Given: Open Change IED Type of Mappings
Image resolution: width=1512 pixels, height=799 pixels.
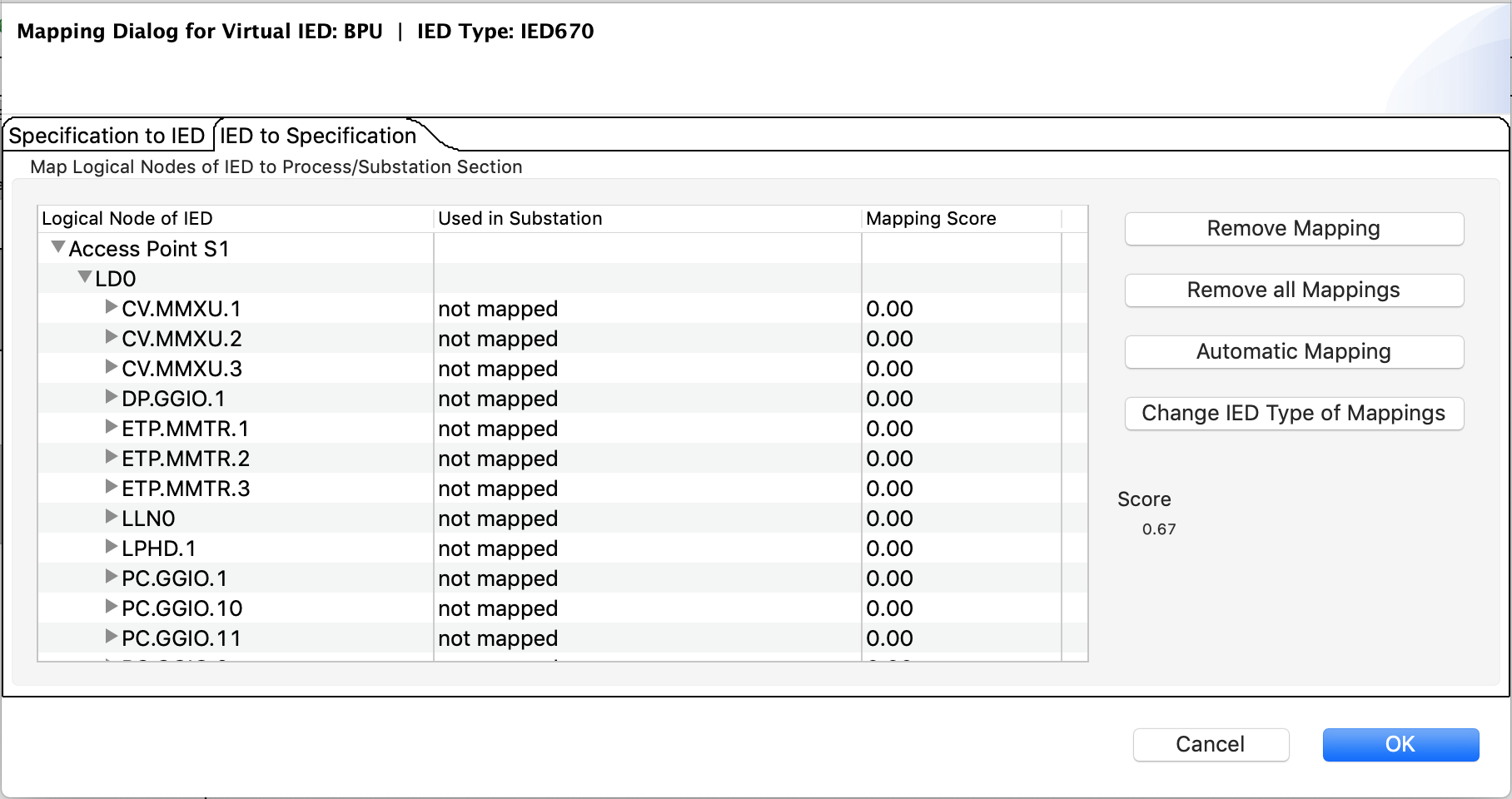Looking at the screenshot, I should click(1293, 414).
